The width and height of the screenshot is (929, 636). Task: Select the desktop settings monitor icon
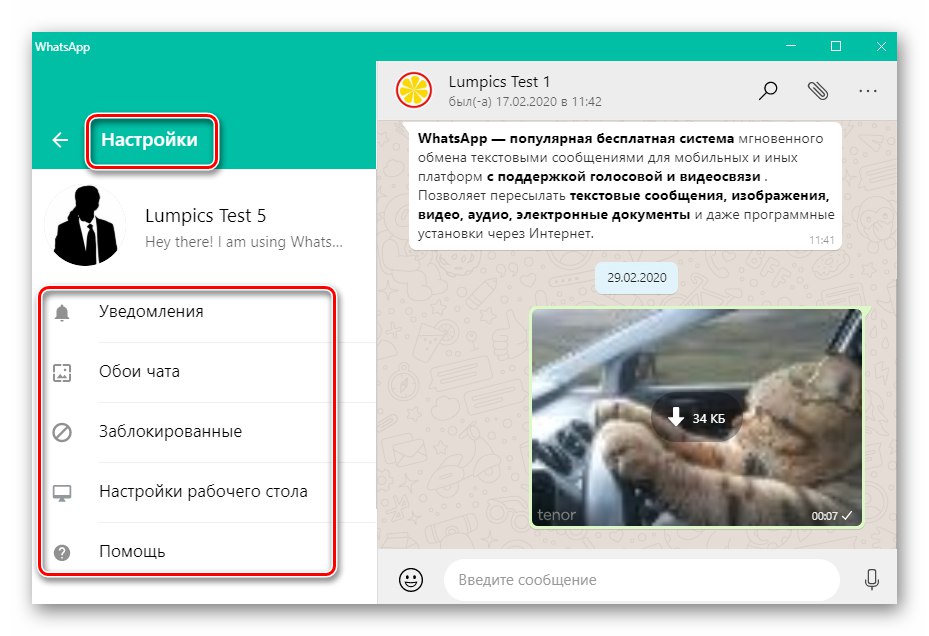coord(64,491)
